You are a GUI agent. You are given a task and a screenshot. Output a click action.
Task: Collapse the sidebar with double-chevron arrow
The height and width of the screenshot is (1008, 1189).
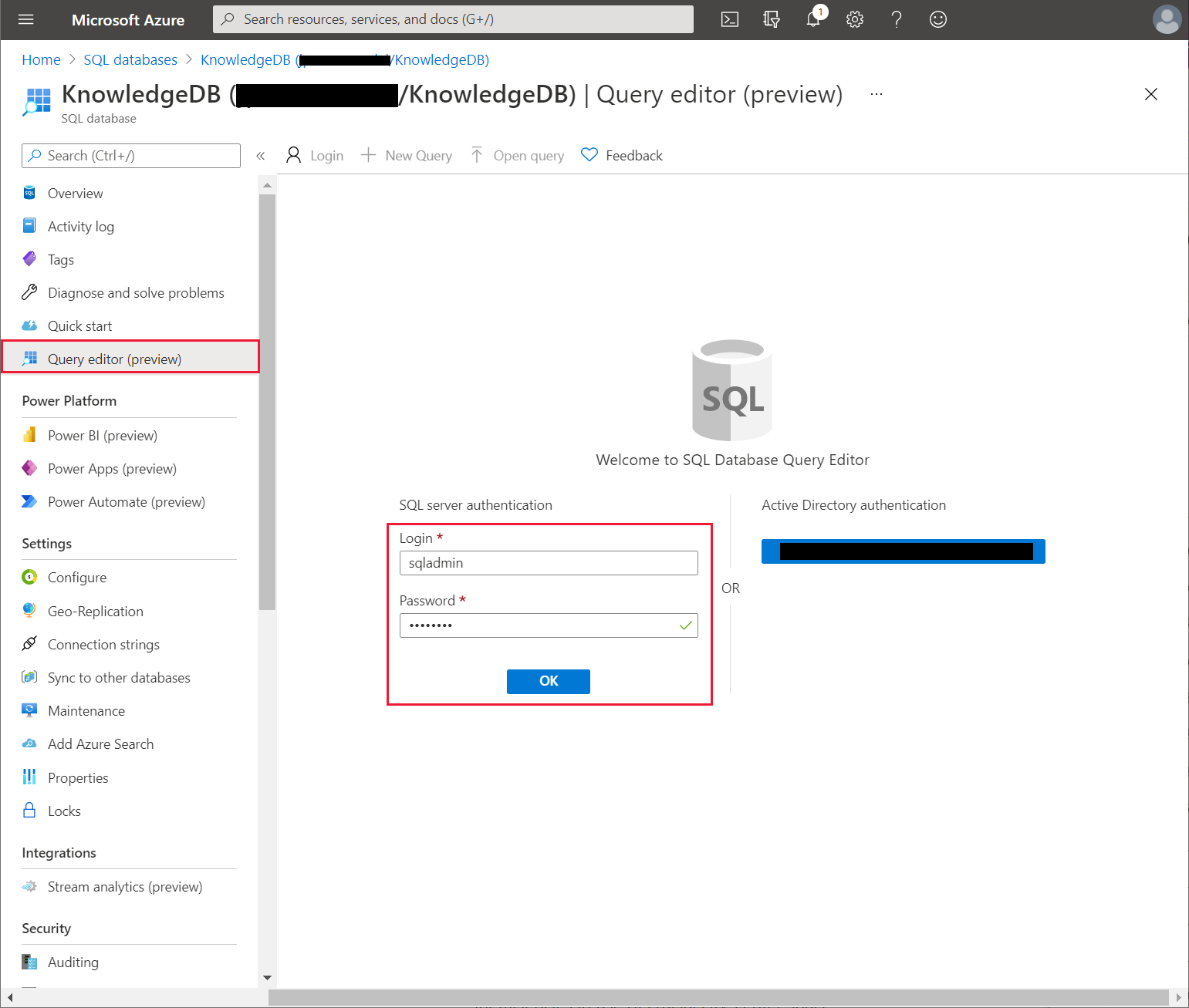click(261, 155)
